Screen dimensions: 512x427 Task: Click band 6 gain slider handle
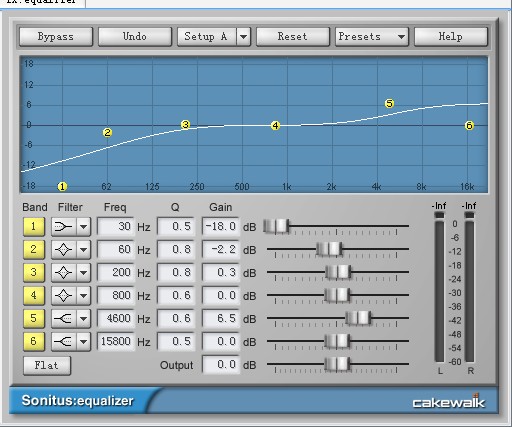pyautogui.click(x=337, y=341)
